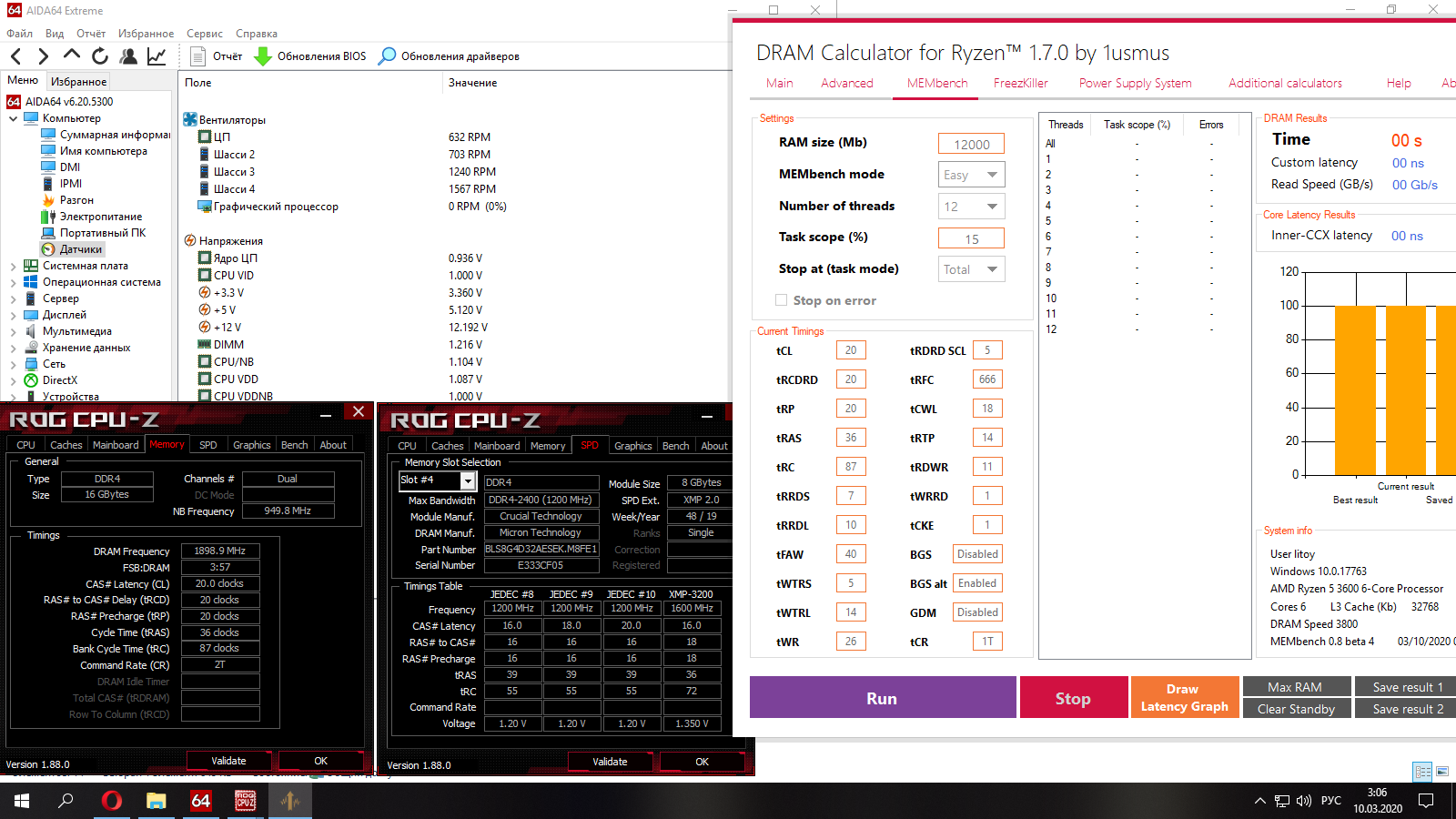Switch to the FreezKiller tab
The width and height of the screenshot is (1456, 819).
pyautogui.click(x=1021, y=83)
